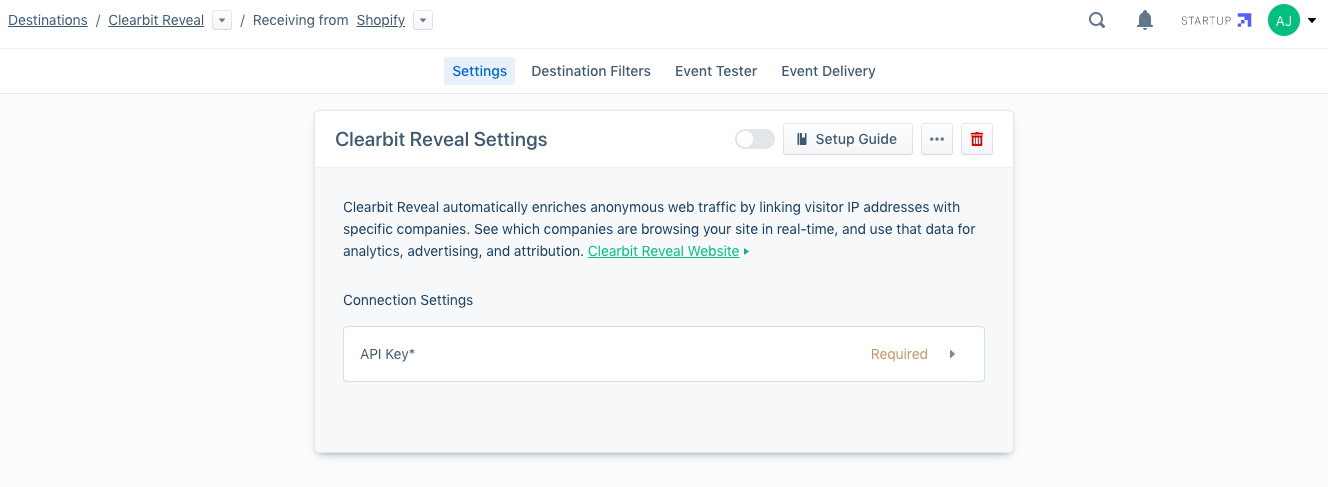Click the Startup plan badge icon
This screenshot has height=487, width=1328.
tap(1244, 20)
